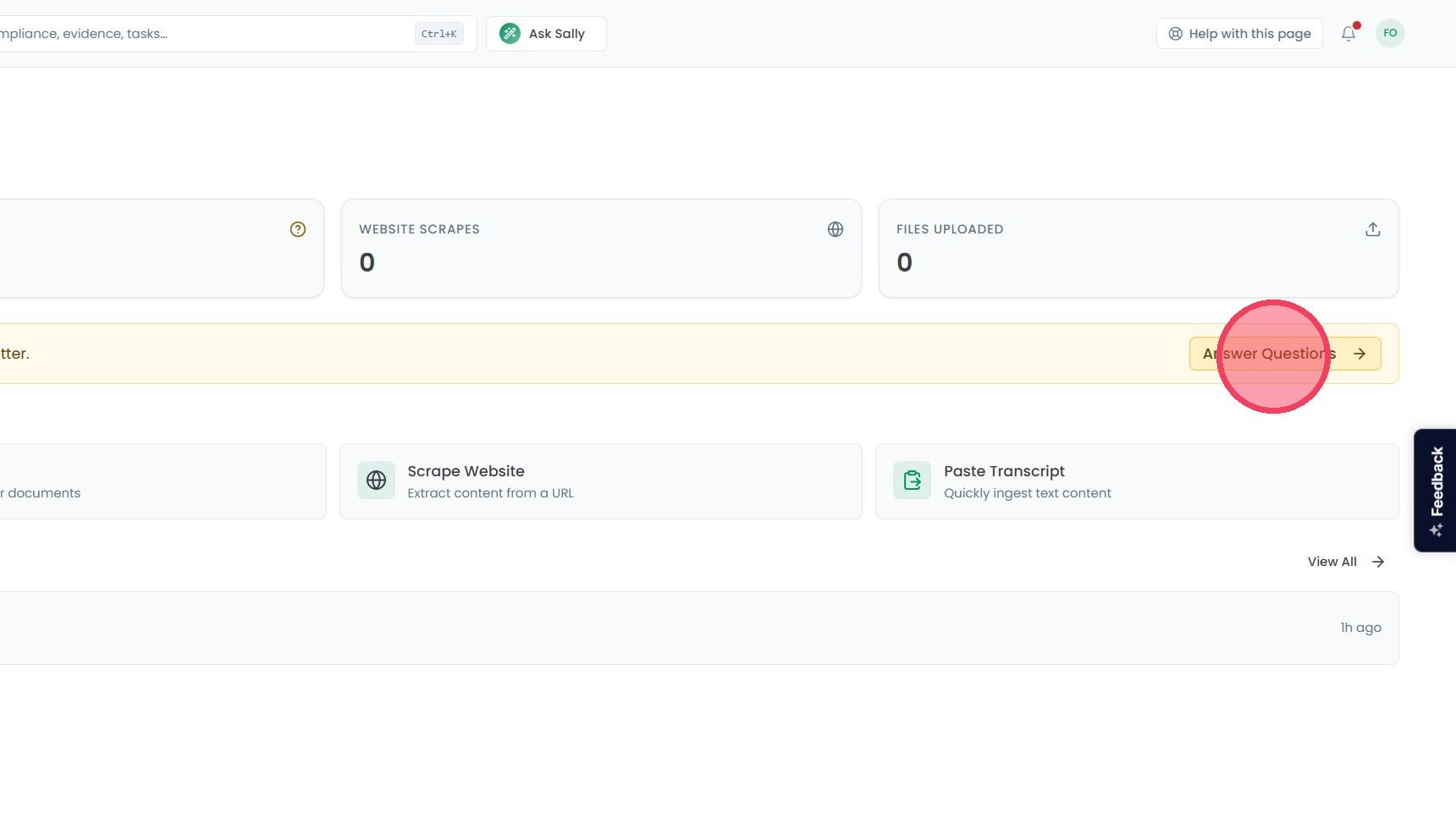This screenshot has width=1456, height=813.
Task: Click View All link
Action: tap(1346, 562)
